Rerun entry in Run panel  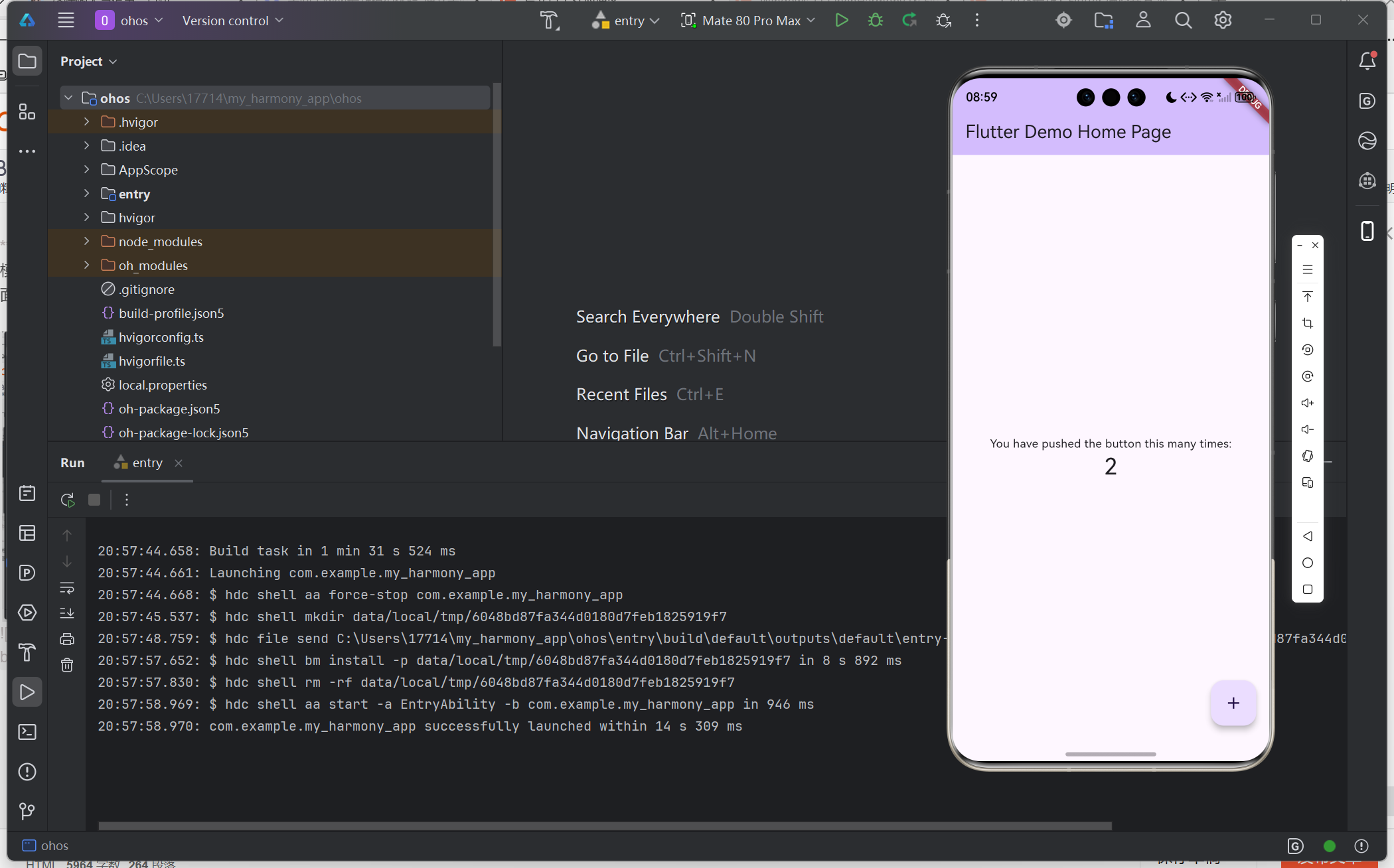(67, 500)
